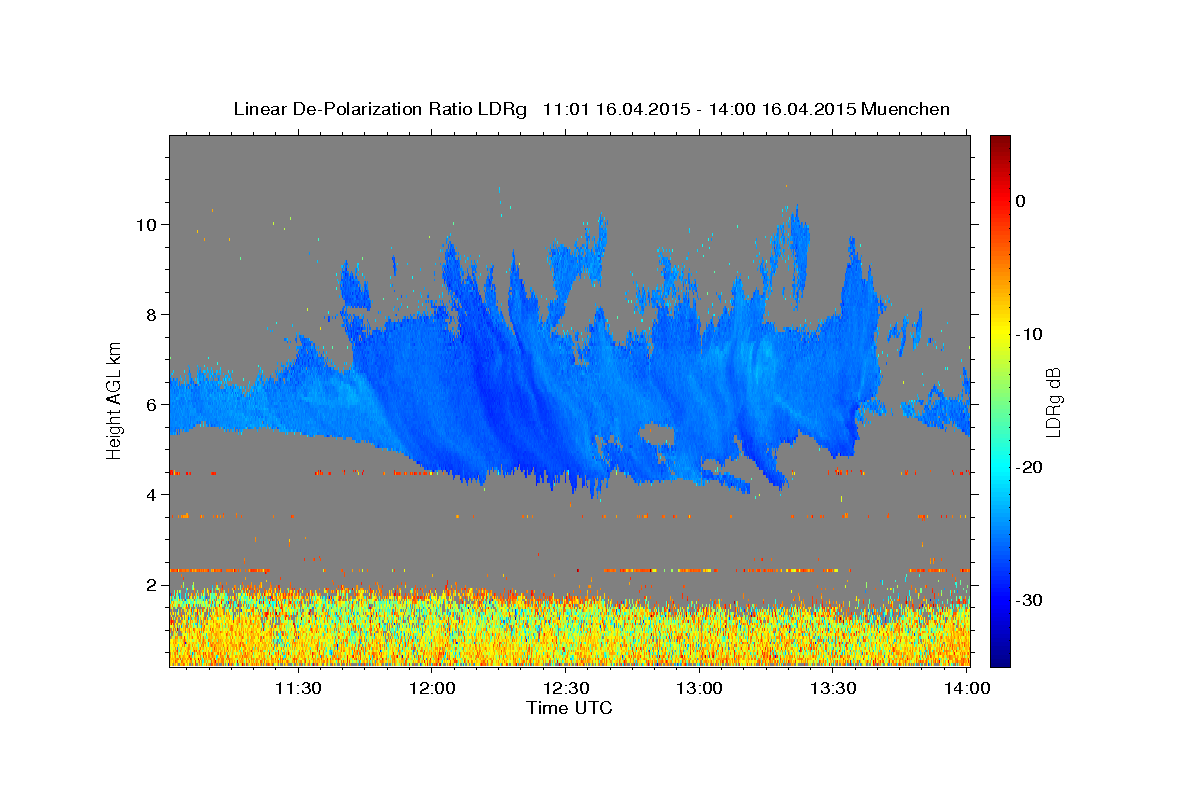Click the end date '14:00 16.04.2015' in the title

pyautogui.click(x=783, y=109)
